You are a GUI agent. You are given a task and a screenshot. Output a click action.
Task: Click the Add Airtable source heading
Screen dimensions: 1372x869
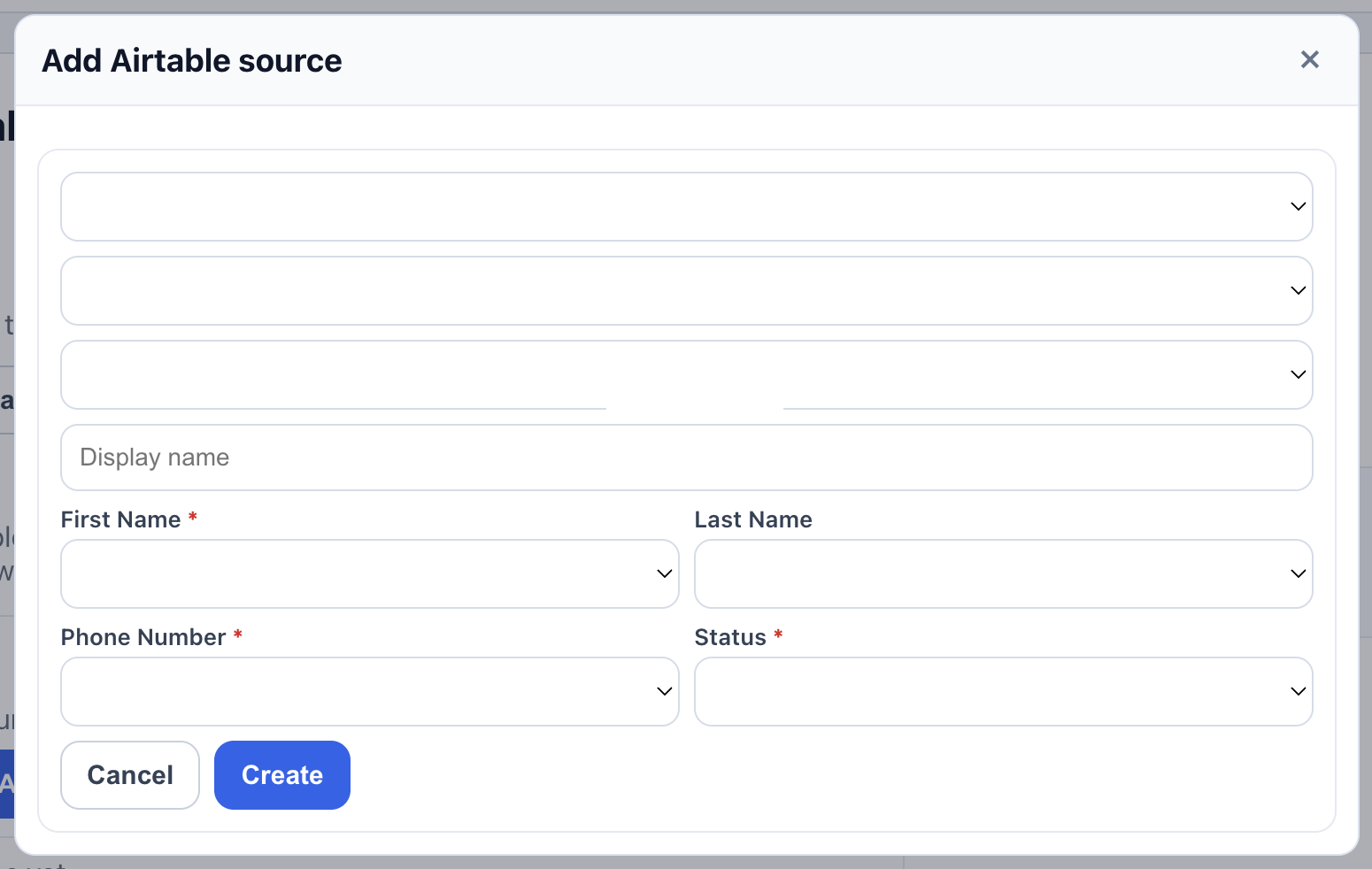(x=192, y=61)
